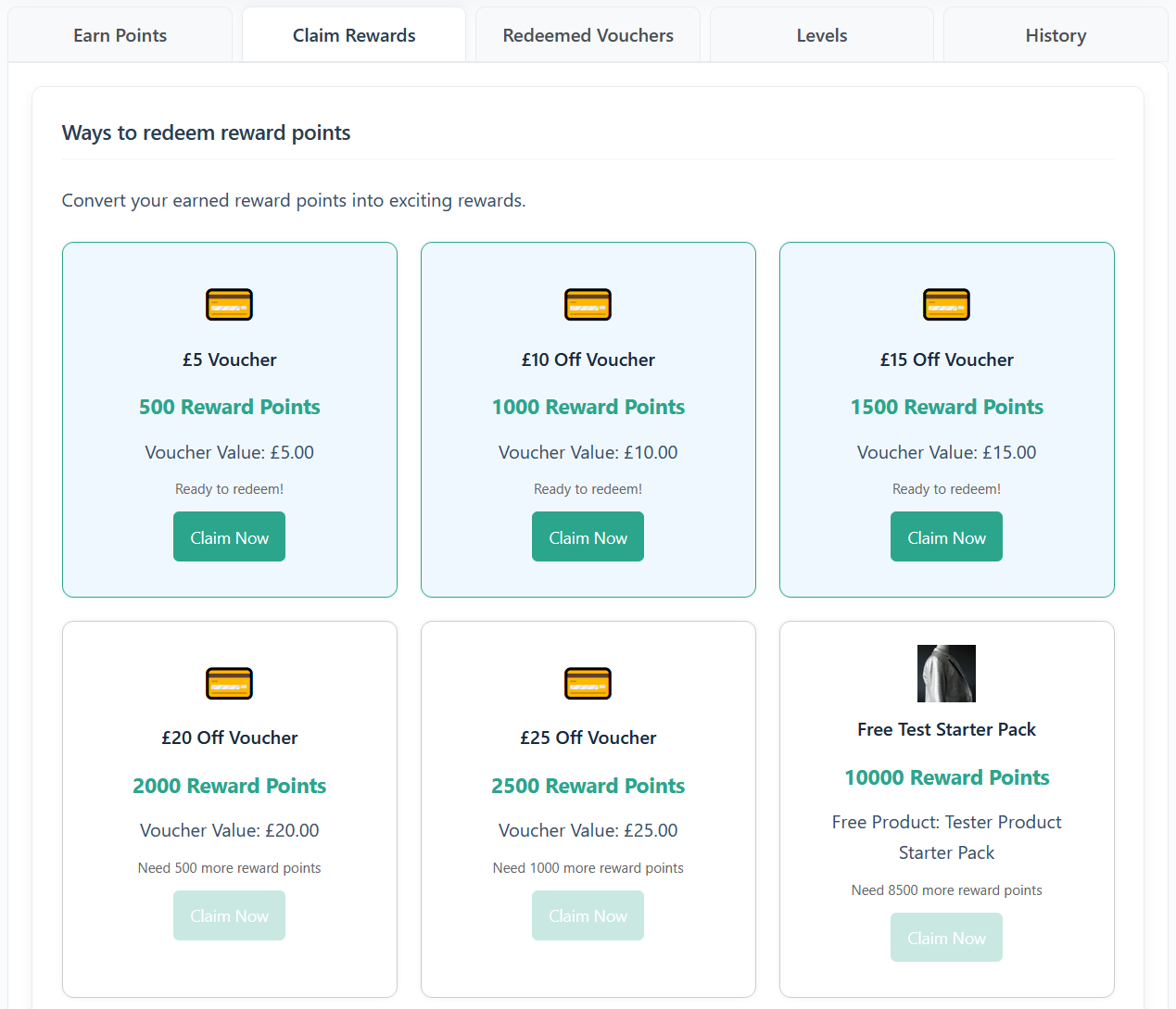Image resolution: width=1176 pixels, height=1009 pixels.
Task: Open the Redeemed Vouchers tab
Action: [x=588, y=35]
